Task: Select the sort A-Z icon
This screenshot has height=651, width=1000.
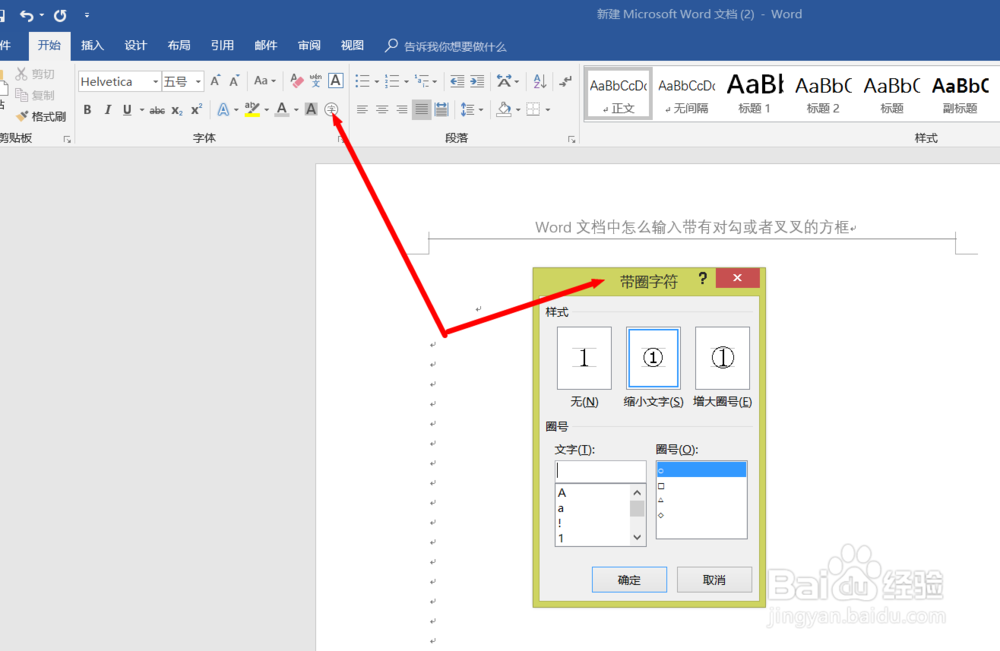Action: click(539, 82)
